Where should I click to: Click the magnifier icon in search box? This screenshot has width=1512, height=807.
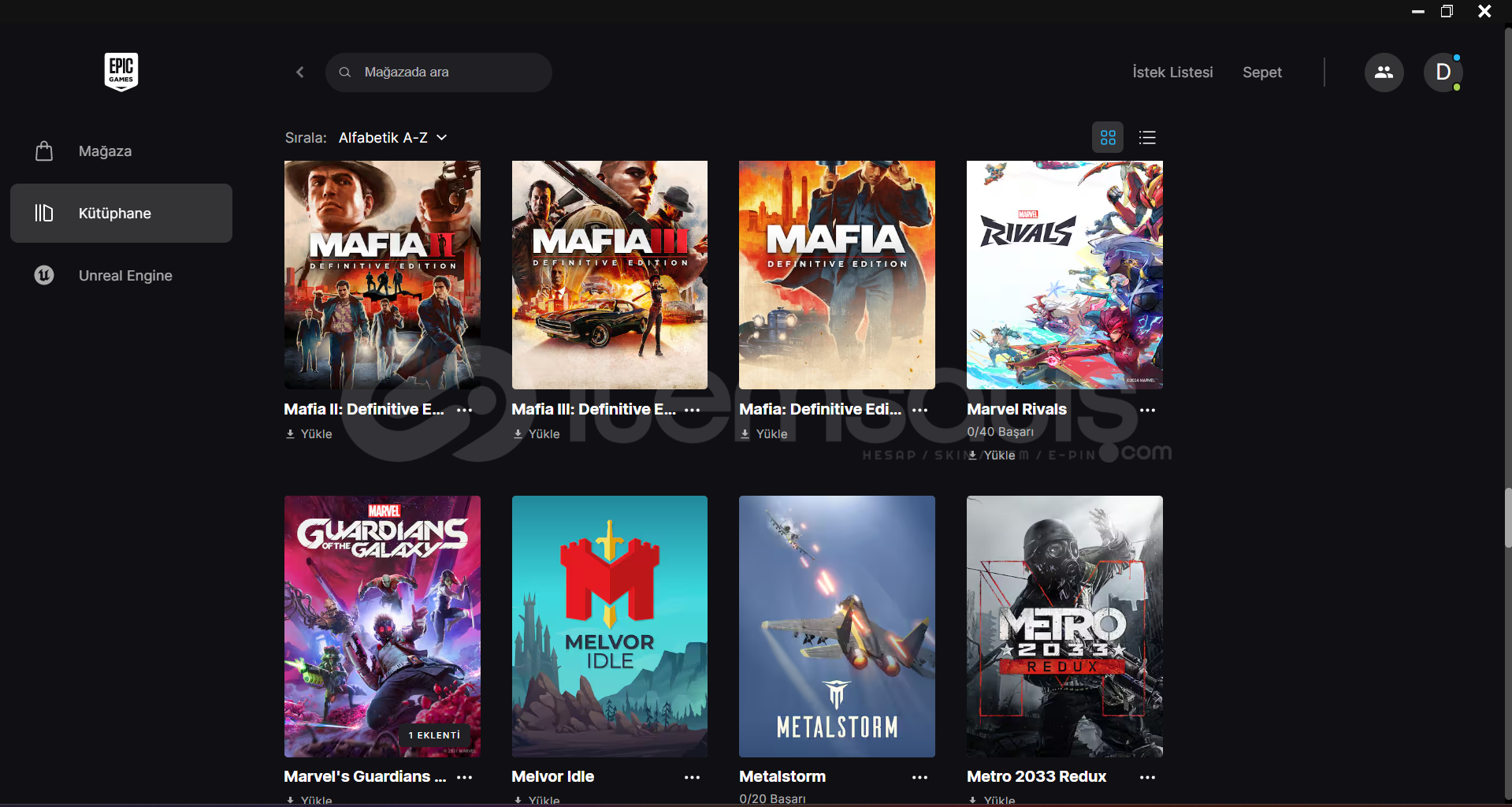tap(344, 73)
